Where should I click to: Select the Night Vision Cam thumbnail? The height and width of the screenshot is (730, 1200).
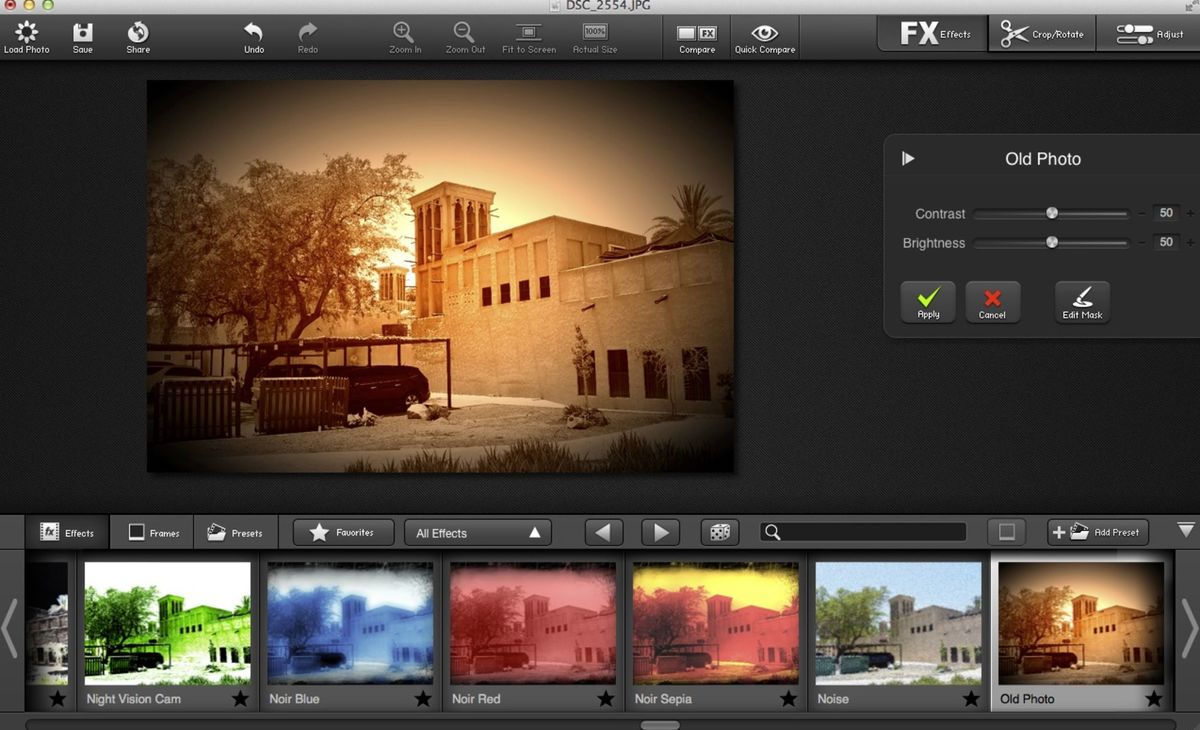[x=167, y=623]
